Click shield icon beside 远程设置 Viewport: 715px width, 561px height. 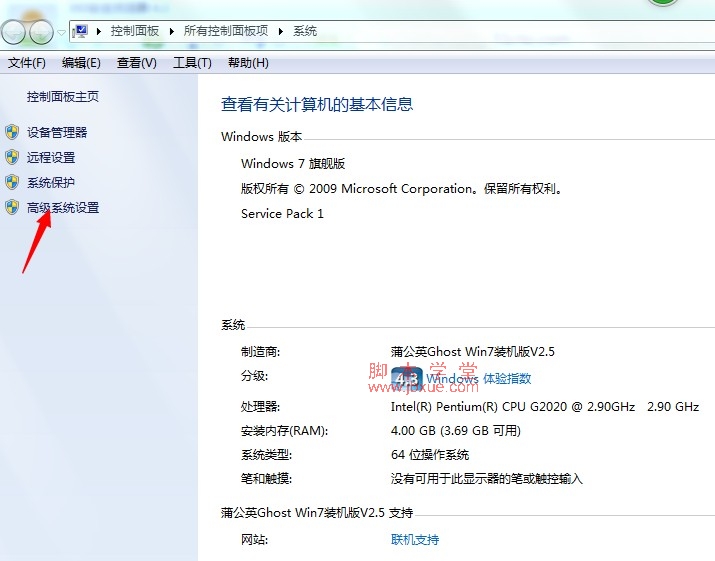pos(12,157)
